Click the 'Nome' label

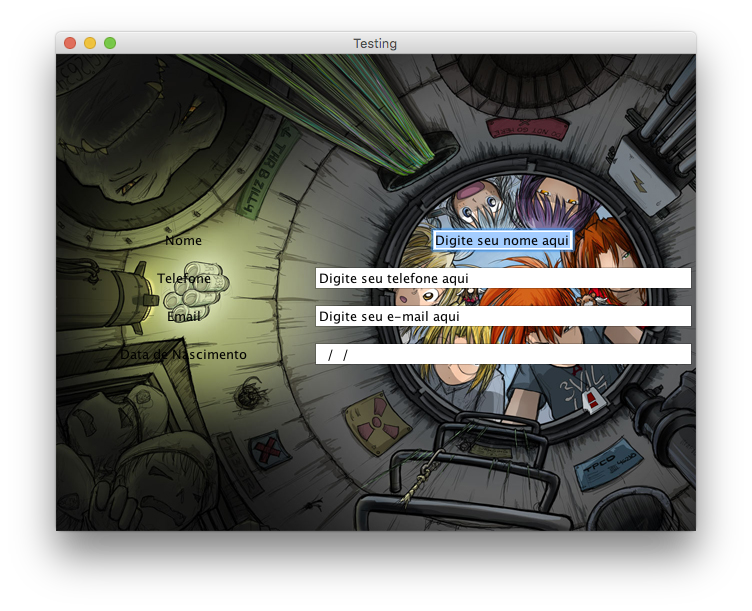[x=183, y=240]
